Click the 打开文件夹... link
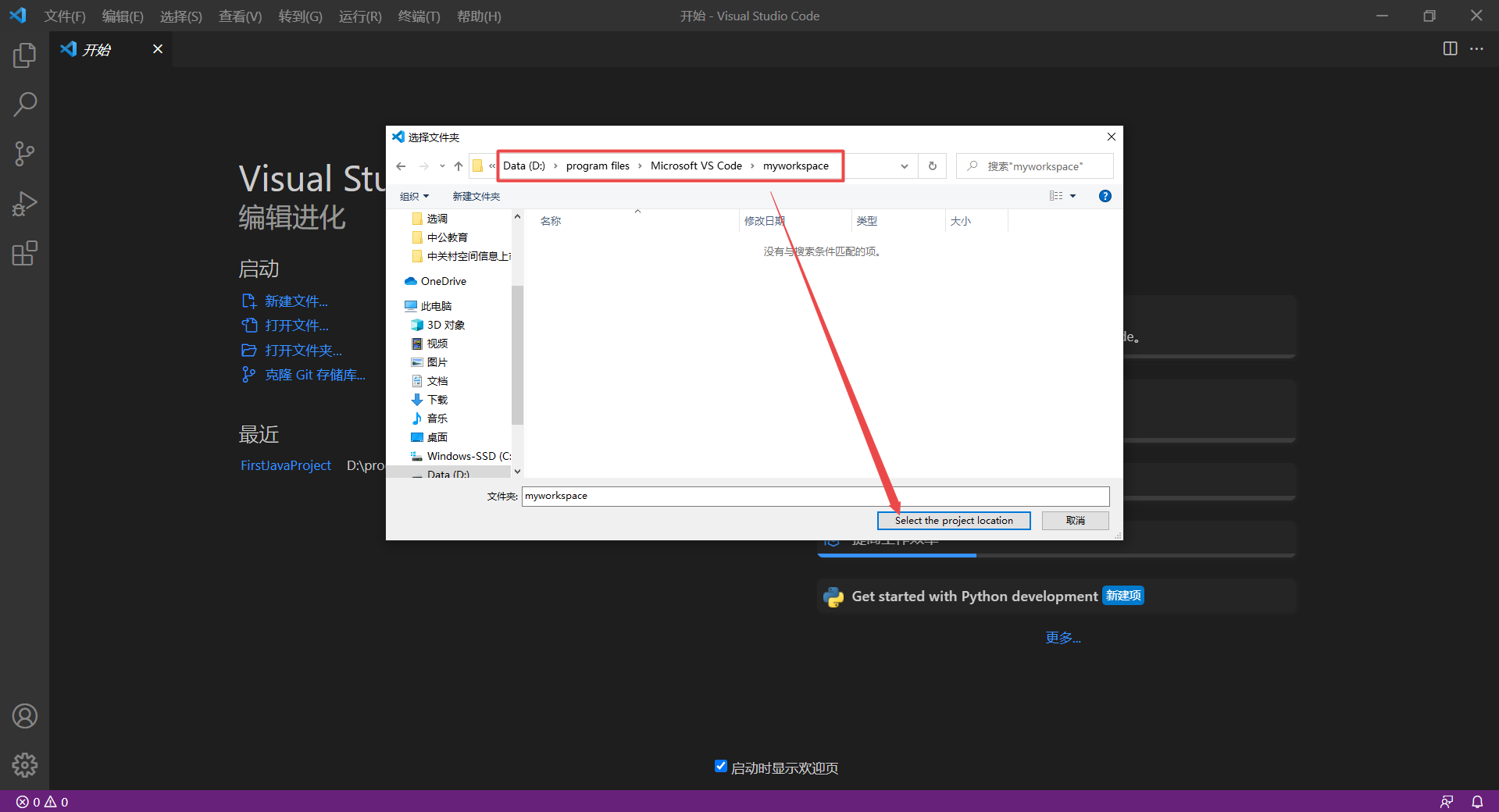1499x812 pixels. (x=303, y=351)
